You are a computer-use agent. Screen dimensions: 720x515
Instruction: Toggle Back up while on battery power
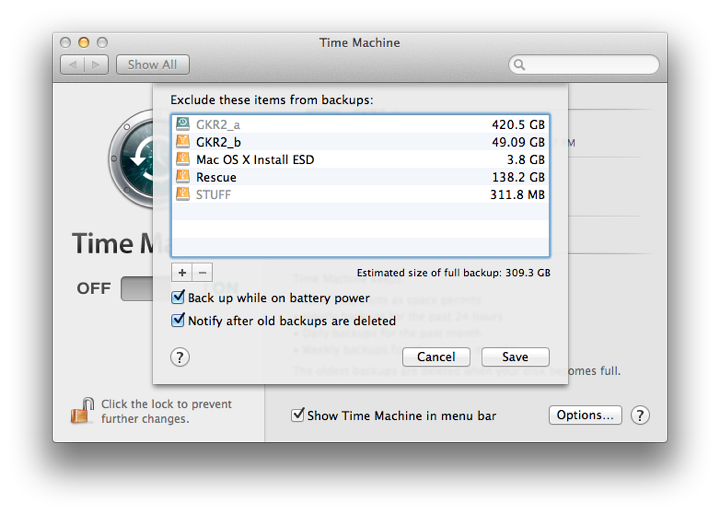click(x=178, y=297)
